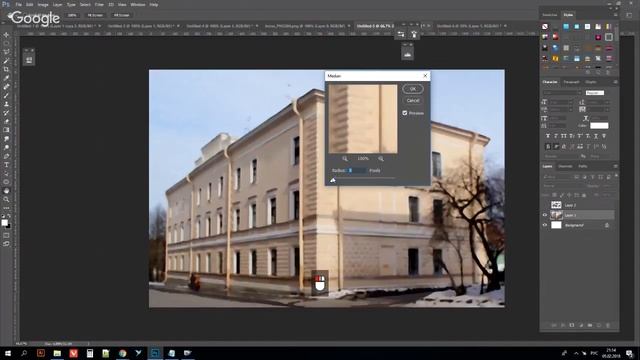The image size is (640, 360).
Task: Click the Radius input field
Action: point(356,171)
